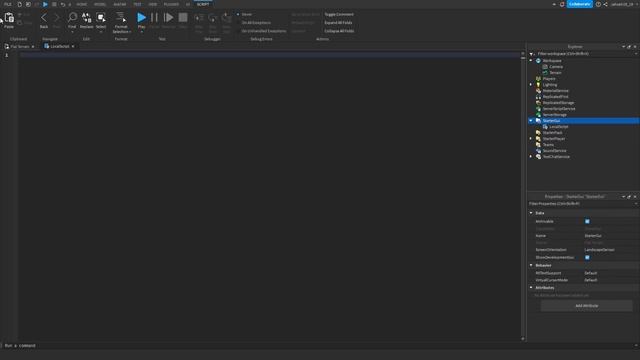Switch to the VIEW ribbon tab
The height and width of the screenshot is (360, 640).
153,4
